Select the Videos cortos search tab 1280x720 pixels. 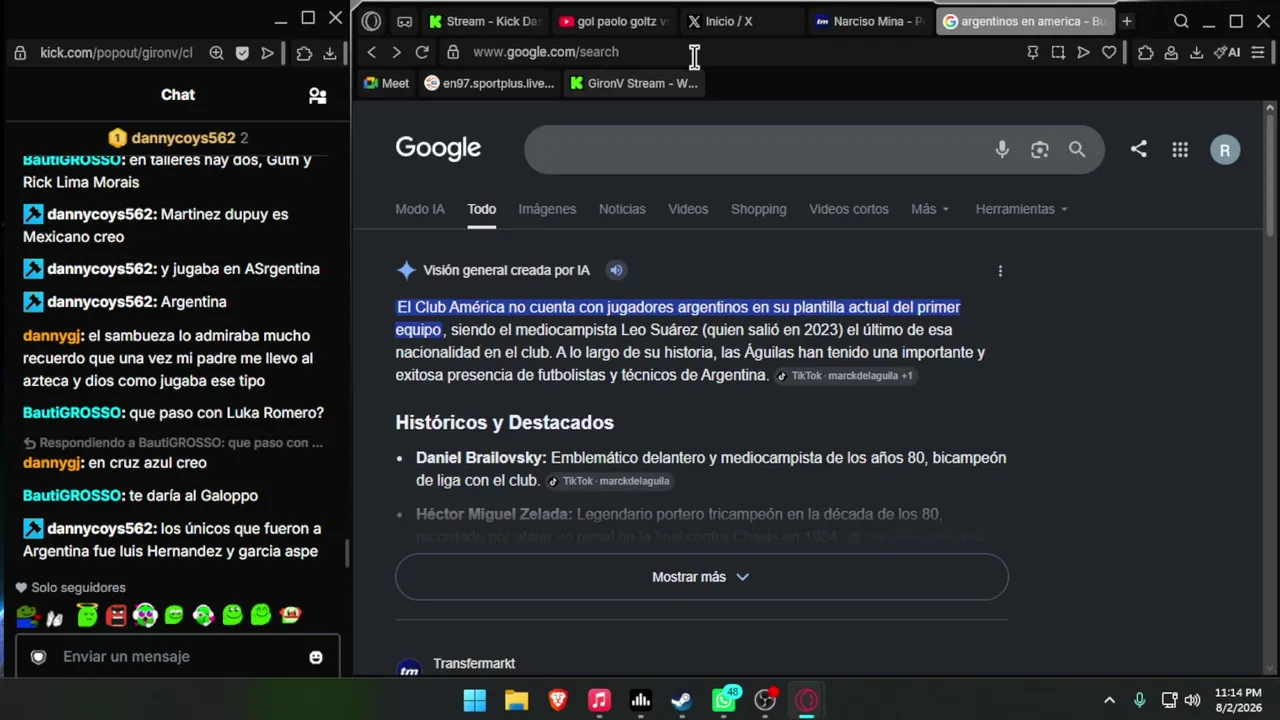849,209
